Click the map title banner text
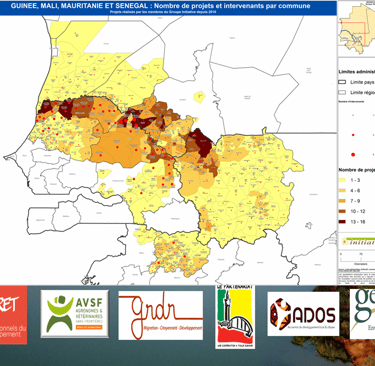The width and height of the screenshot is (375, 366). tap(160, 6)
